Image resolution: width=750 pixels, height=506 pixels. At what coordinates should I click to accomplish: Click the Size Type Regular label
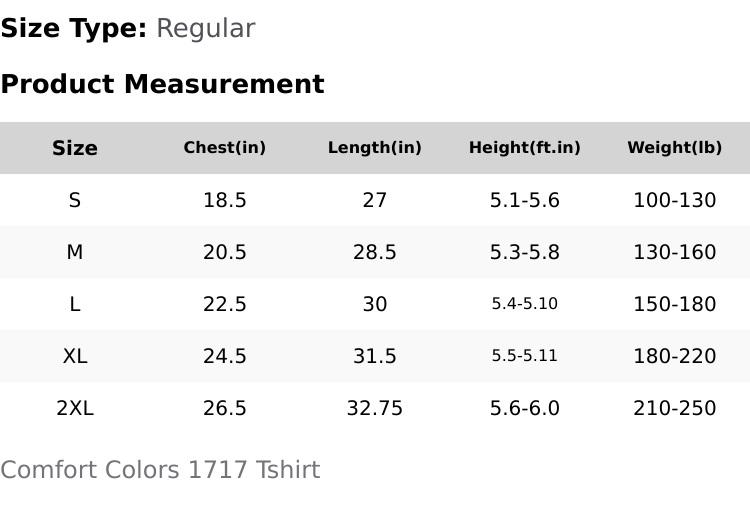(128, 28)
